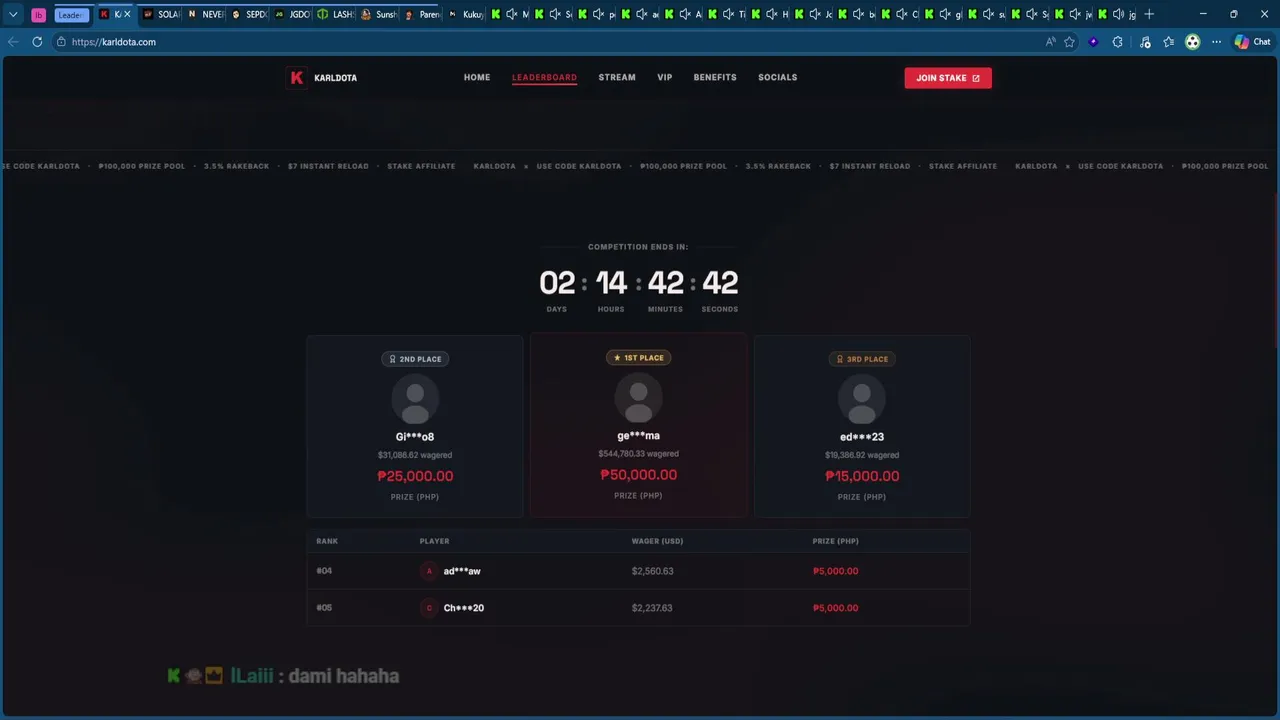
Task: Click the 2ND PLACE badge
Action: coord(415,359)
